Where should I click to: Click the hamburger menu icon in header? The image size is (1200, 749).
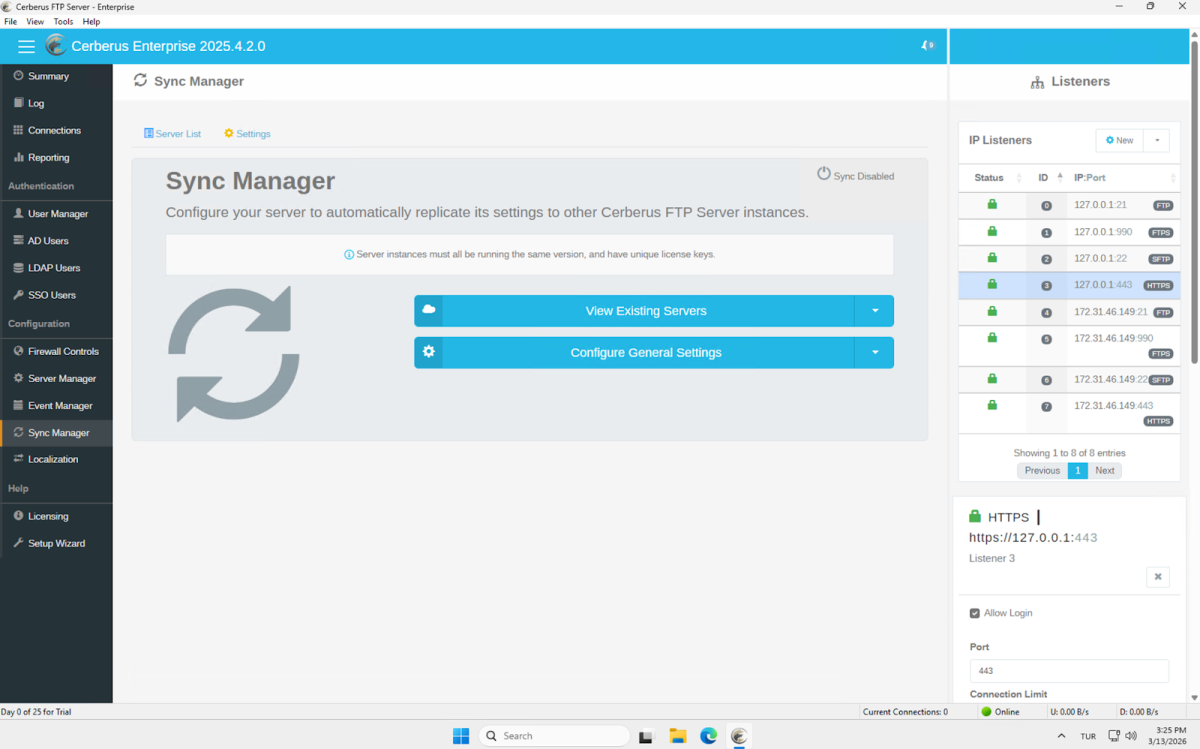pos(26,46)
